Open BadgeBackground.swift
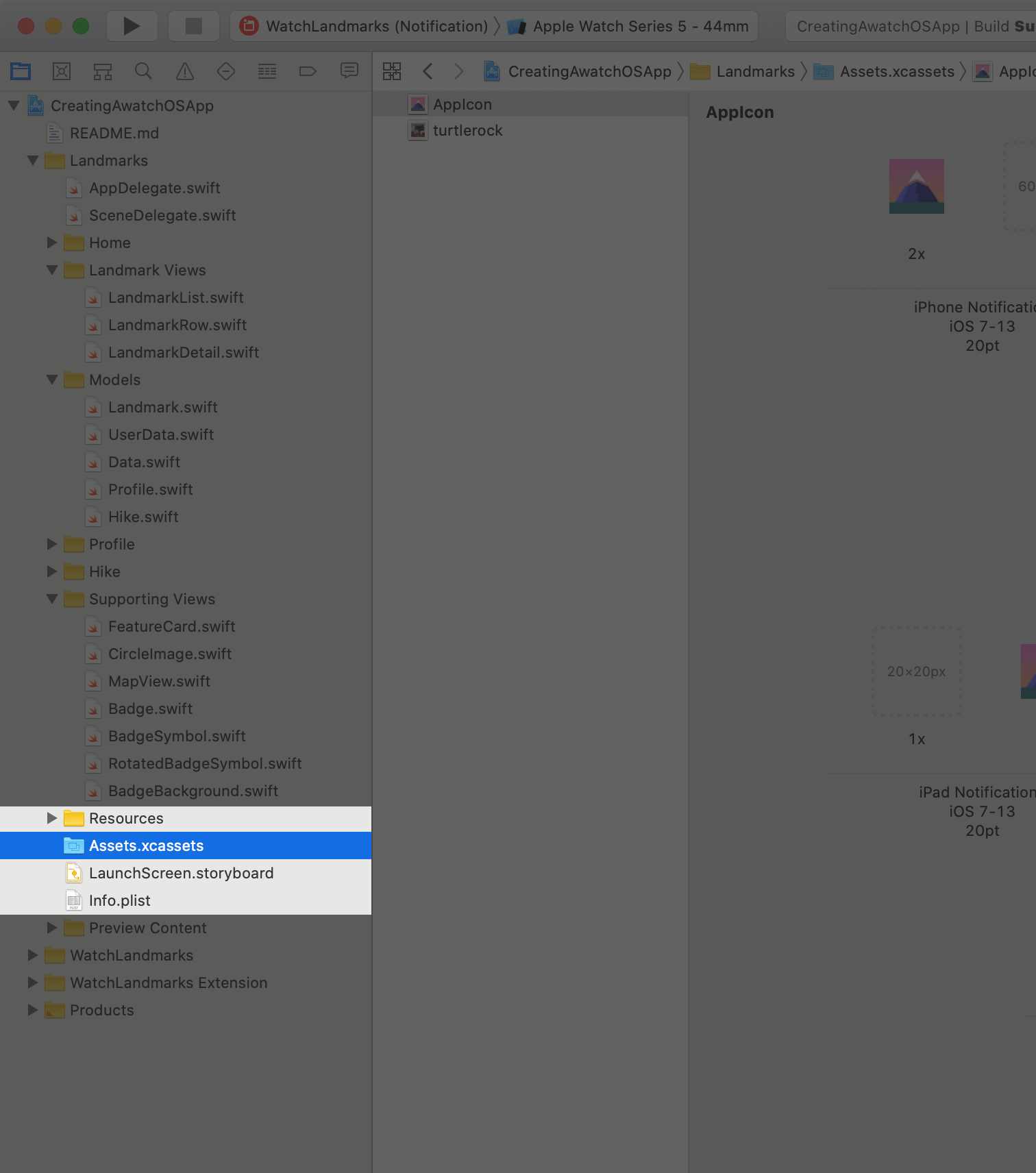Viewport: 1036px width, 1173px height. tap(186, 791)
